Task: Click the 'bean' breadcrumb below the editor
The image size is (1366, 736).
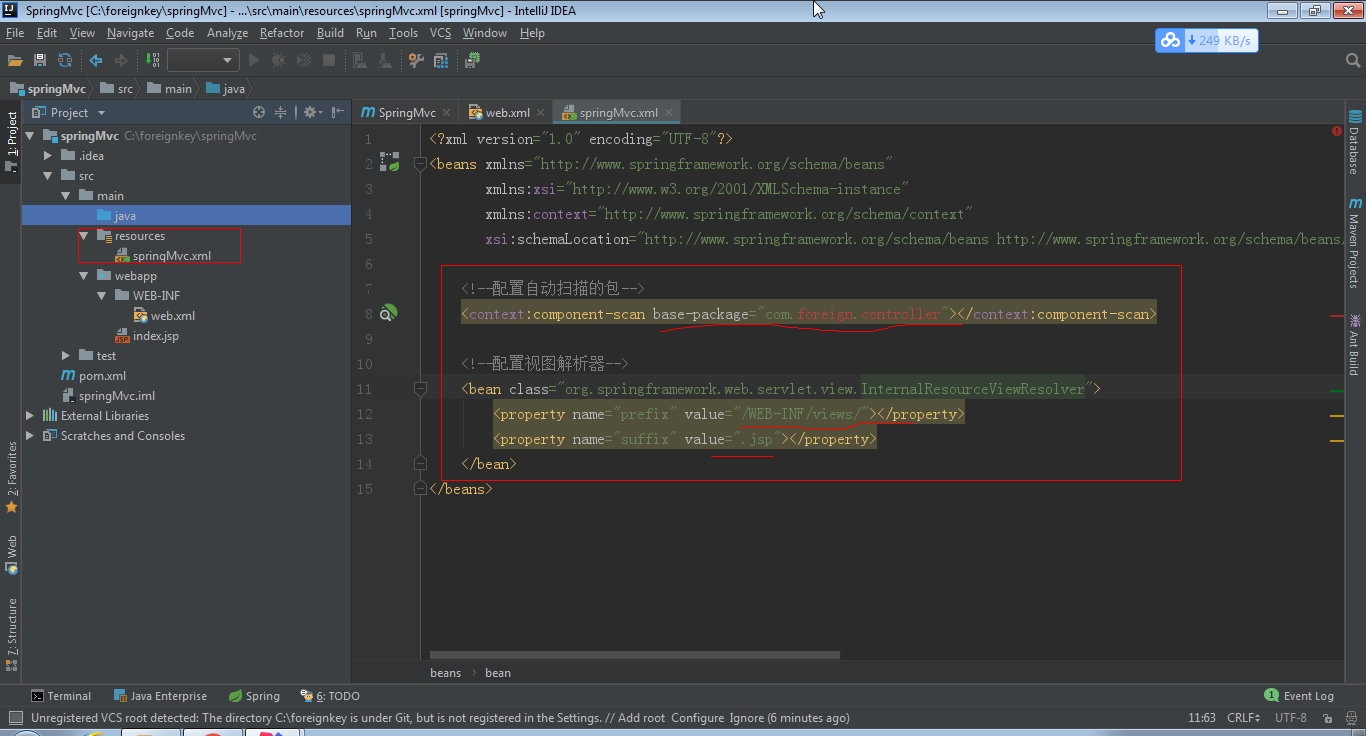Action: click(x=498, y=673)
